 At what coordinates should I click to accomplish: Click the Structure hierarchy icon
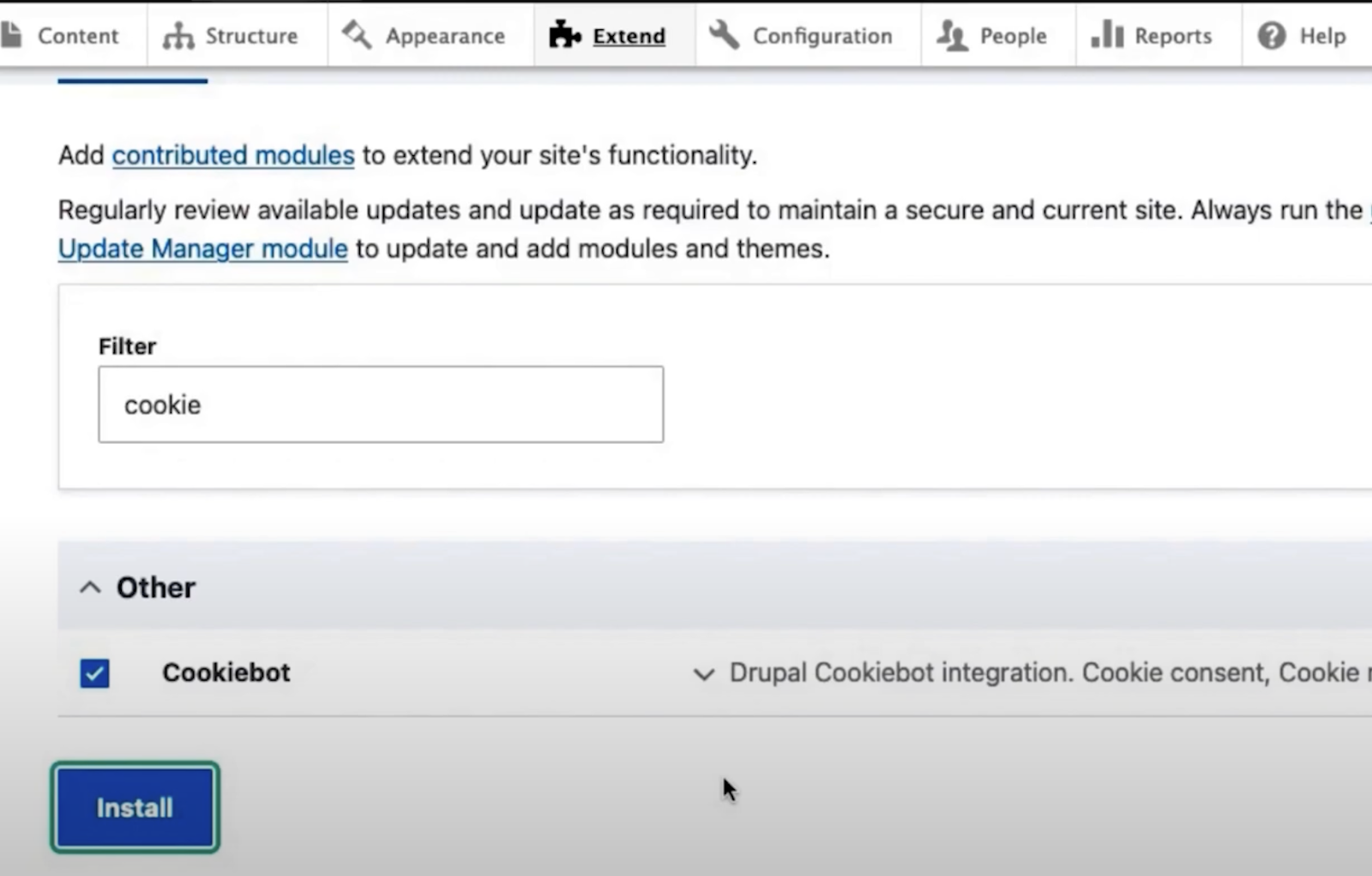click(178, 35)
